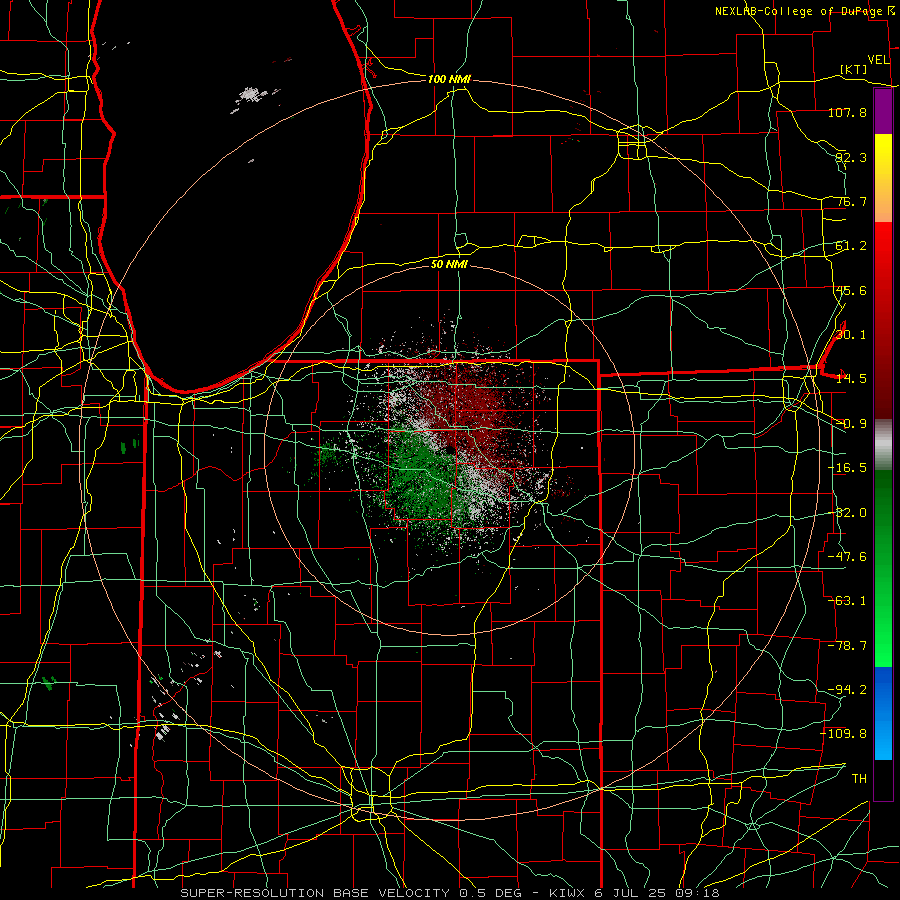
Task: Select the -63.1 velocity scale value
Action: click(x=847, y=601)
